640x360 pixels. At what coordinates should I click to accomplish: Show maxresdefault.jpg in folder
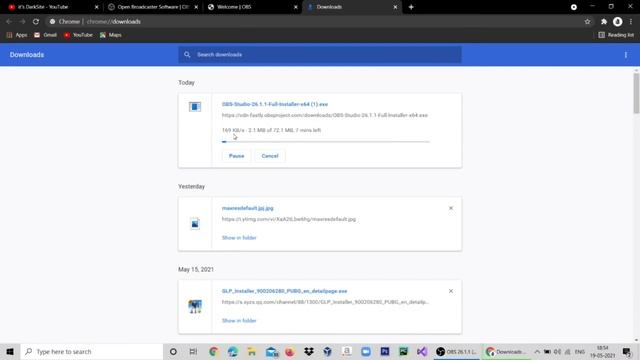point(239,238)
